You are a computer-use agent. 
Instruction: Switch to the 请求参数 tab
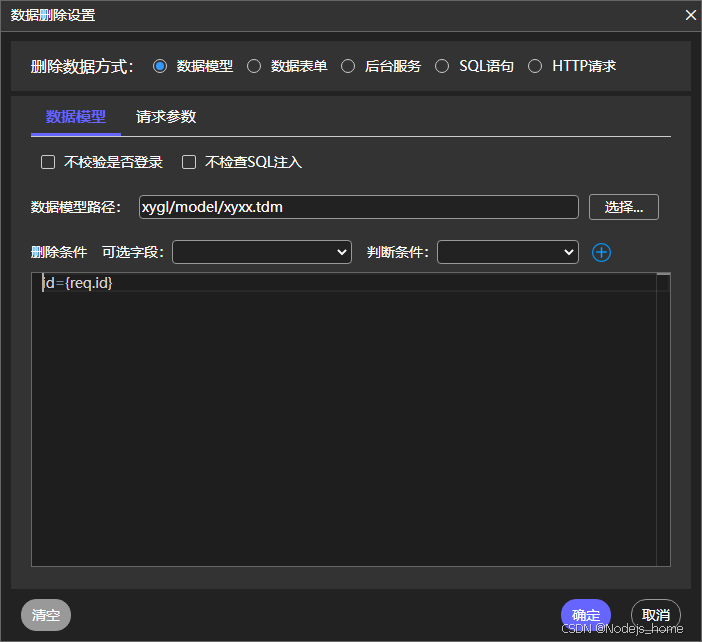pos(166,117)
